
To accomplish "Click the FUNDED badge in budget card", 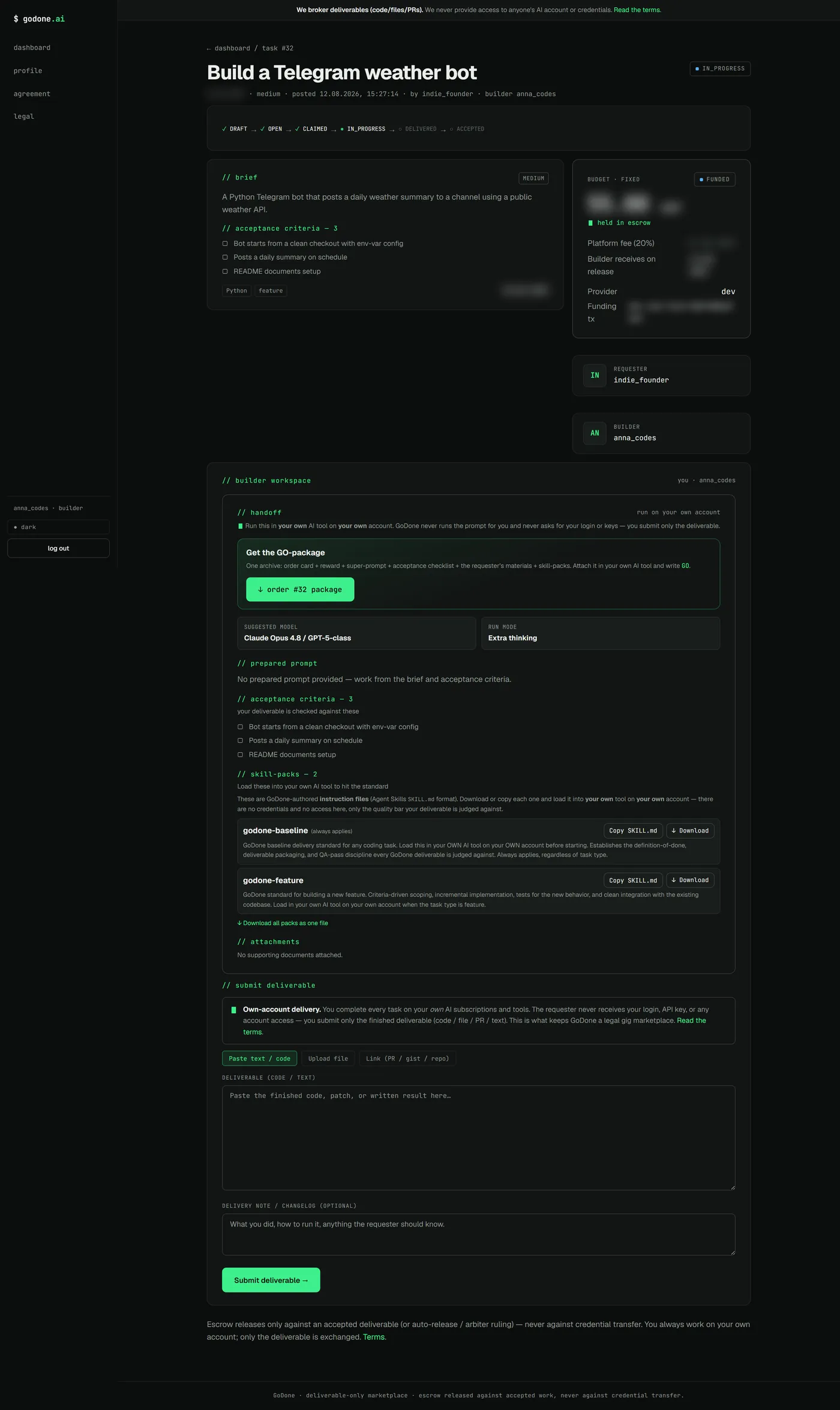I will pos(715,179).
